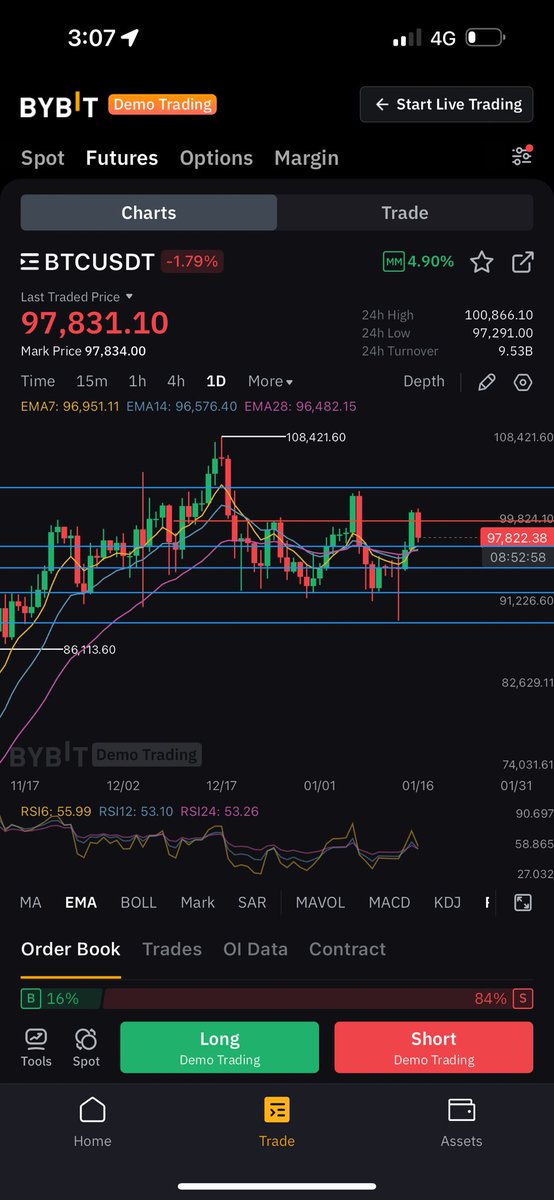Viewport: 554px width, 1200px height.
Task: Tap the MM 4.90% margin indicator
Action: pyautogui.click(x=419, y=261)
